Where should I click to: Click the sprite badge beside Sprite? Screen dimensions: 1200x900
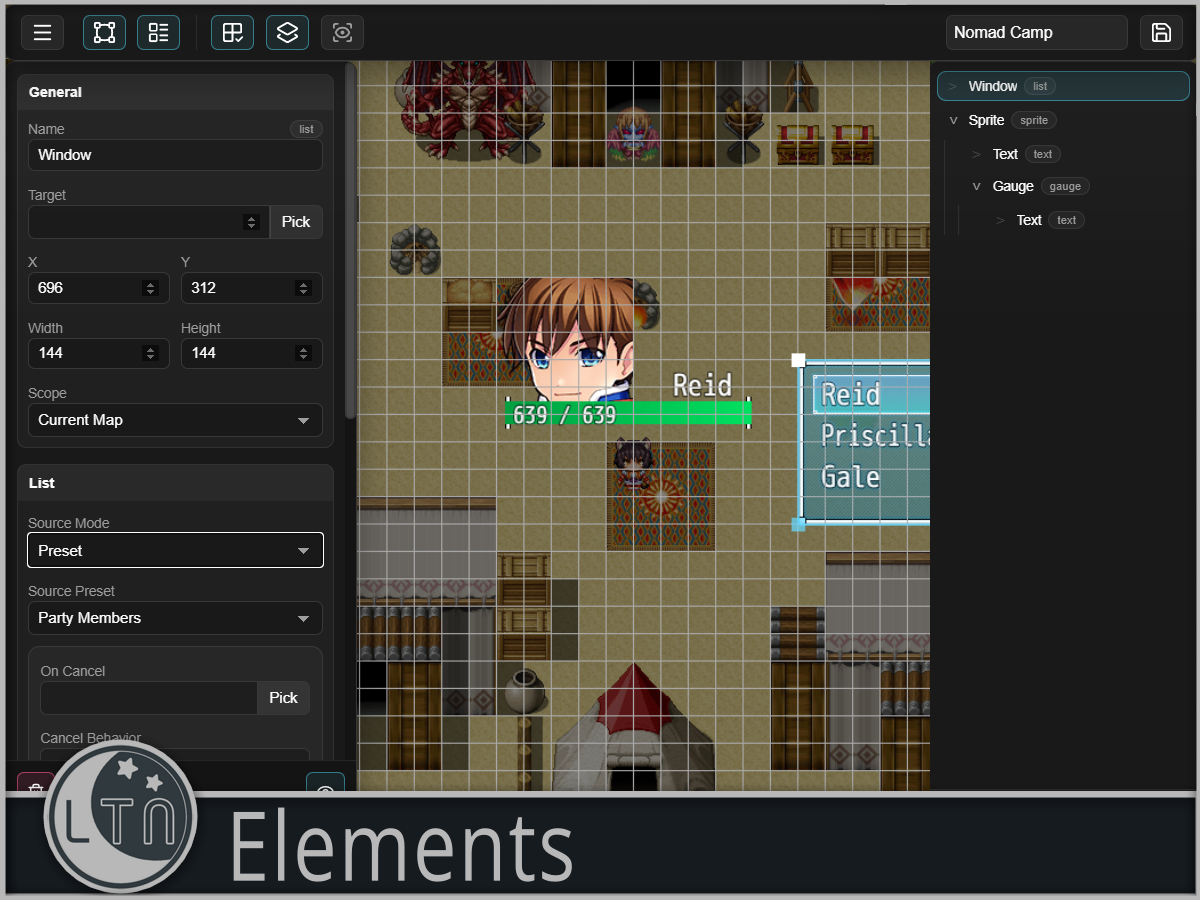(x=1034, y=120)
